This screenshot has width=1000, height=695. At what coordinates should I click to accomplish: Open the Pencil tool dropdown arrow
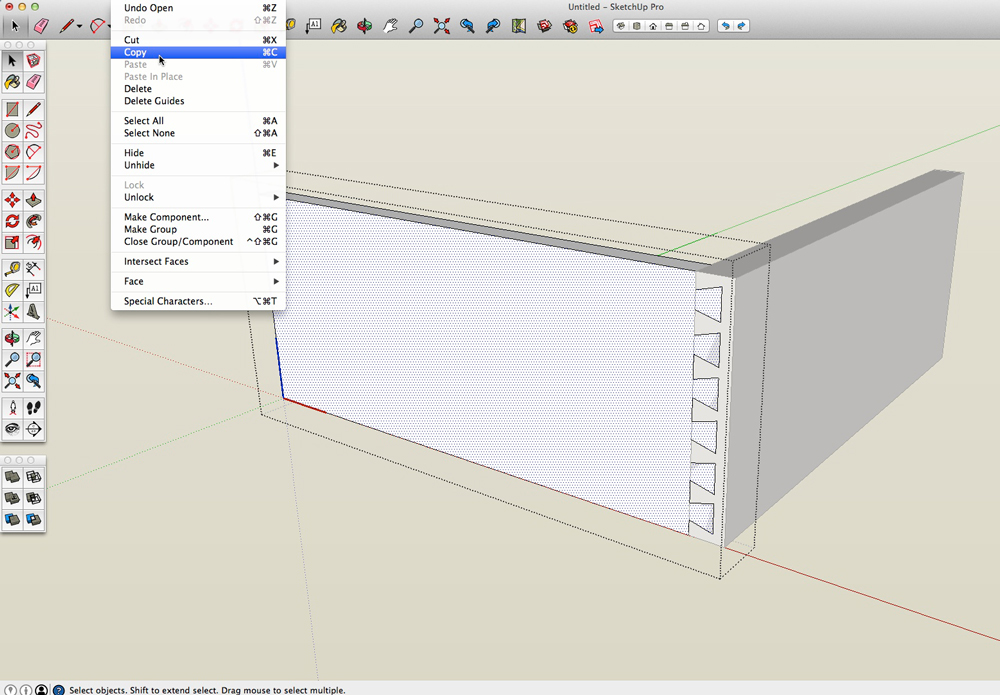(x=79, y=27)
